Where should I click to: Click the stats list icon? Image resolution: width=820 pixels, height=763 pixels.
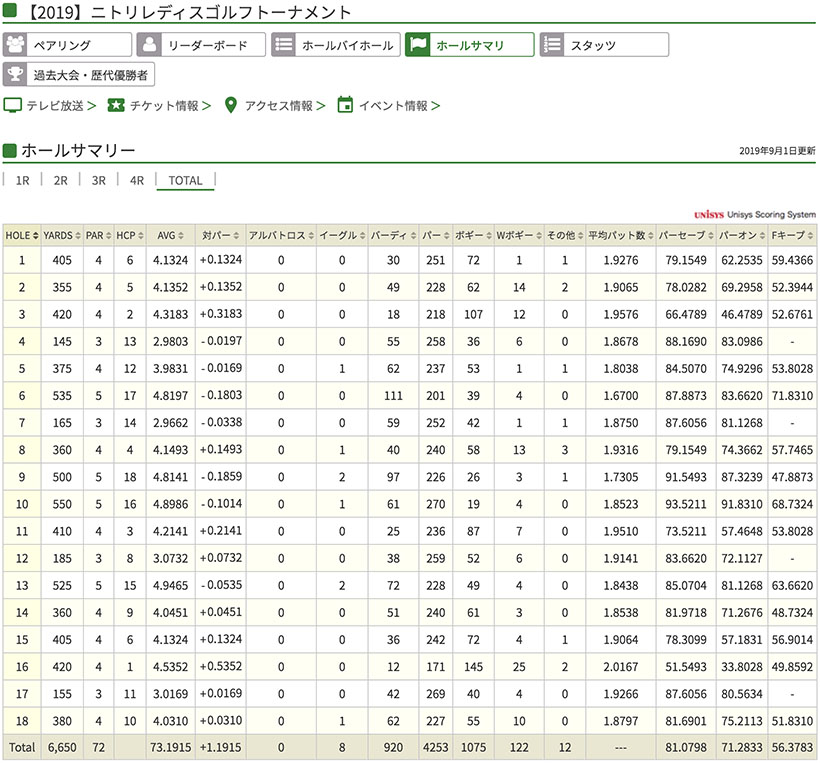point(552,45)
